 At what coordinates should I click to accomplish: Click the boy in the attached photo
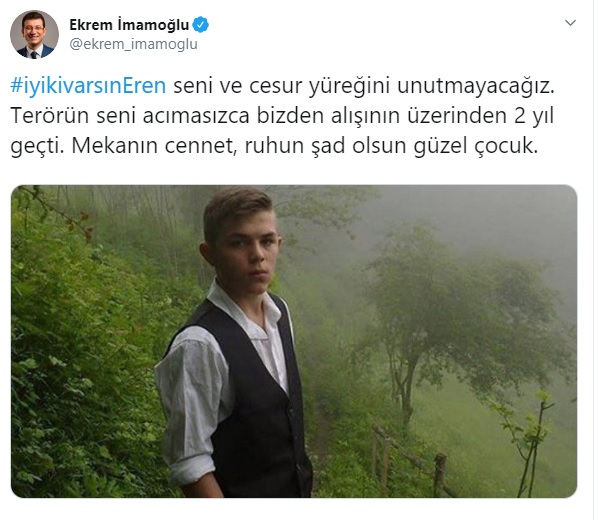pos(235,343)
